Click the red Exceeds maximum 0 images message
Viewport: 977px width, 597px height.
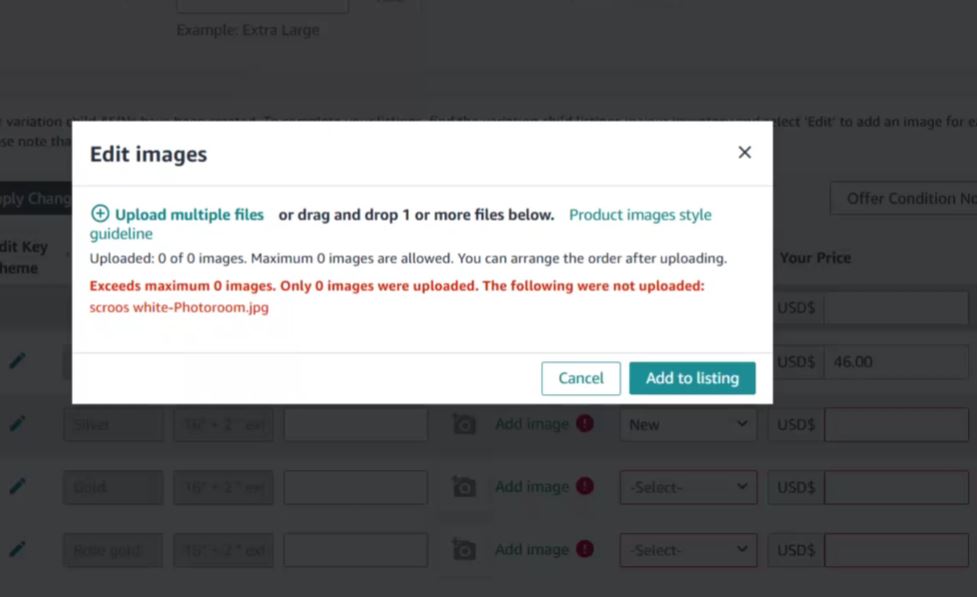(396, 286)
